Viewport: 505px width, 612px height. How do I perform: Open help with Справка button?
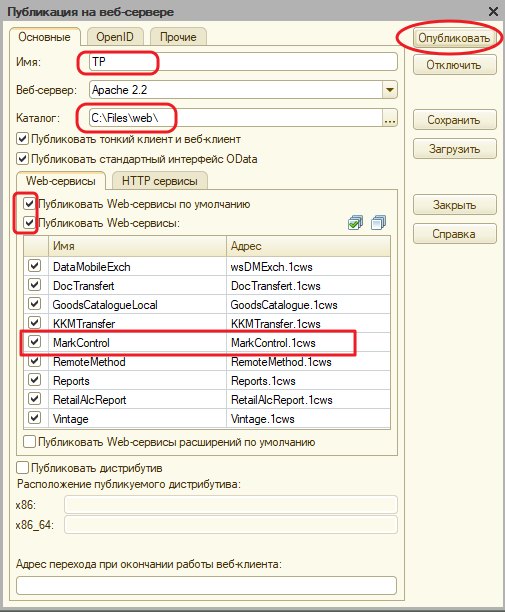[x=454, y=234]
